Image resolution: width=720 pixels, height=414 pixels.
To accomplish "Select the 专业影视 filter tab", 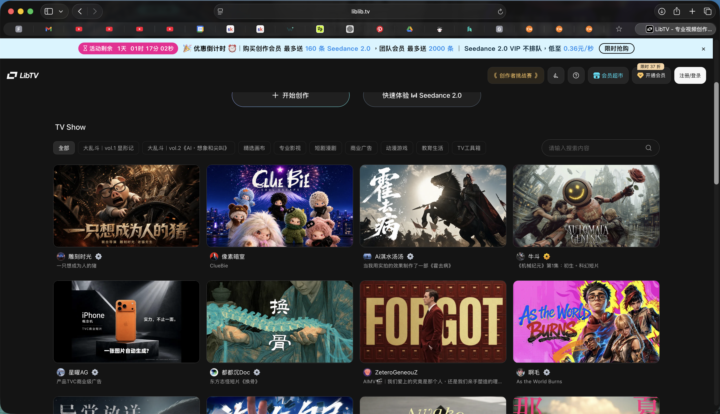I will [290, 148].
